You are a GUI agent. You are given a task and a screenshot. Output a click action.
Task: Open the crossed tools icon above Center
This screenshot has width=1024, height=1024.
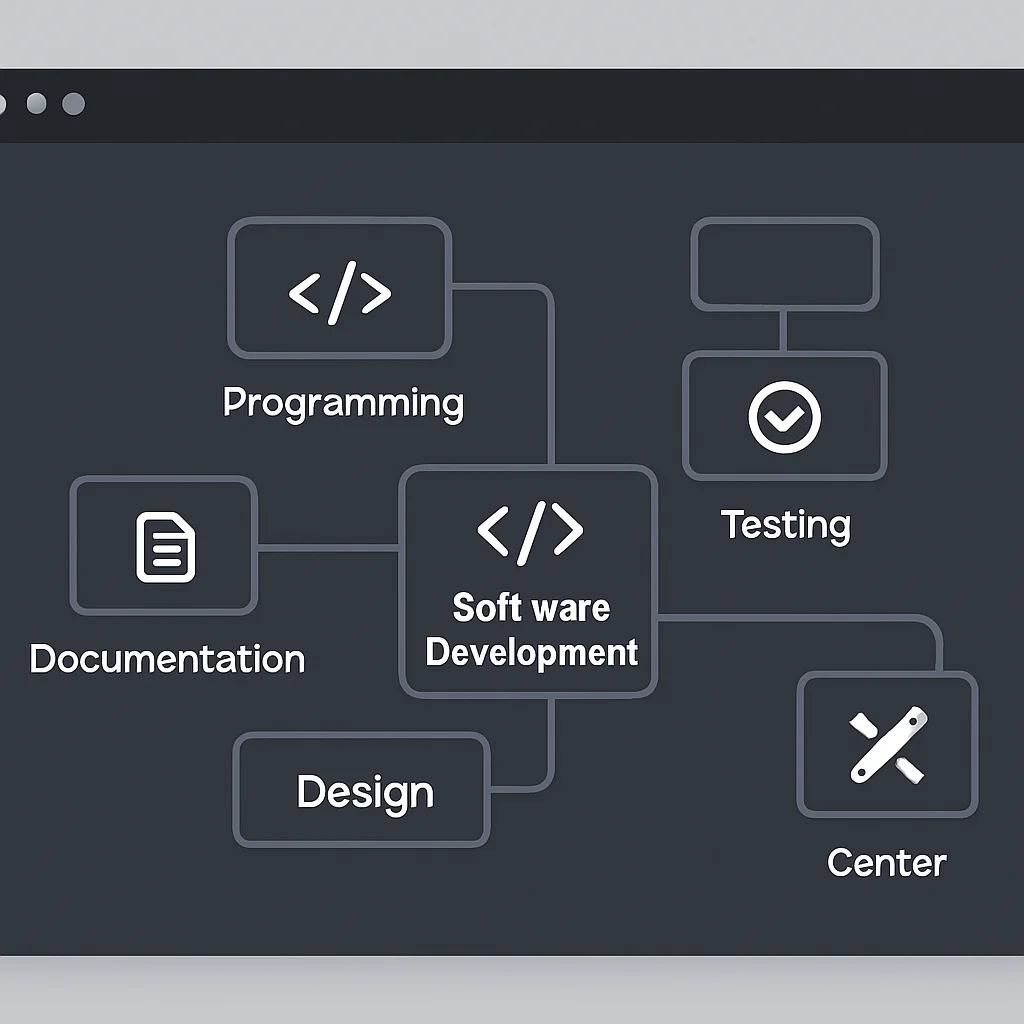tap(888, 744)
